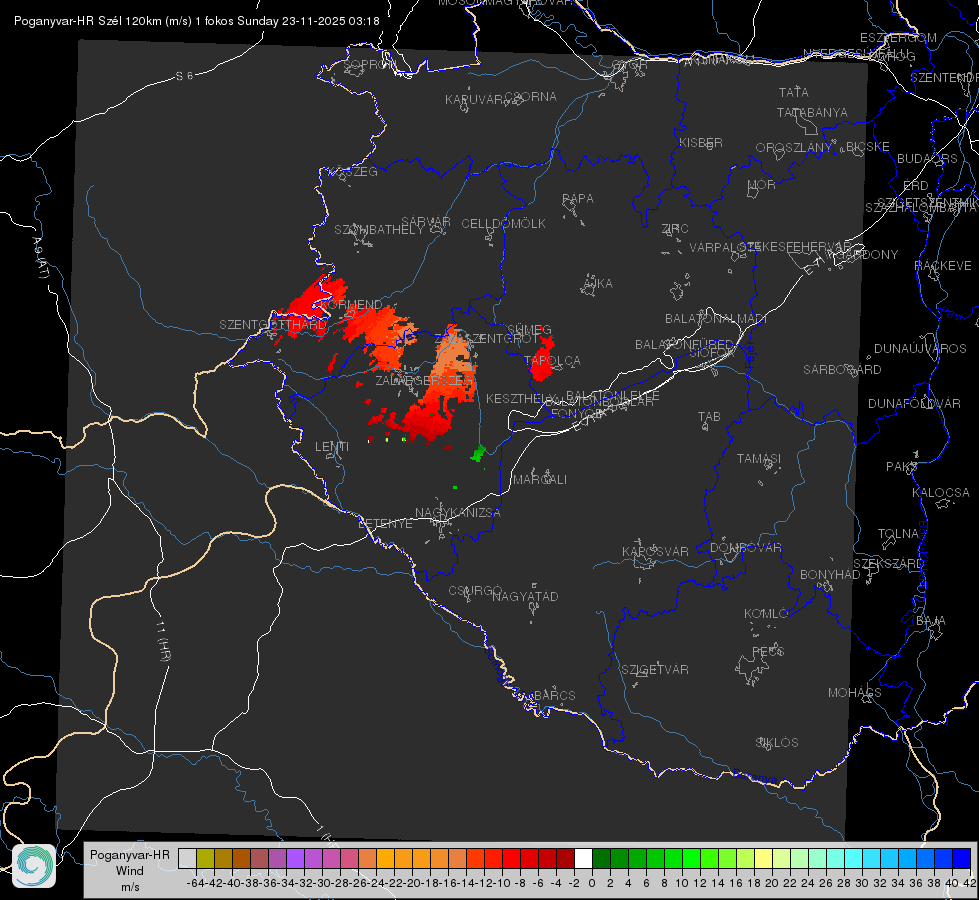Click the green wind echo south of Keszthely

click(478, 453)
